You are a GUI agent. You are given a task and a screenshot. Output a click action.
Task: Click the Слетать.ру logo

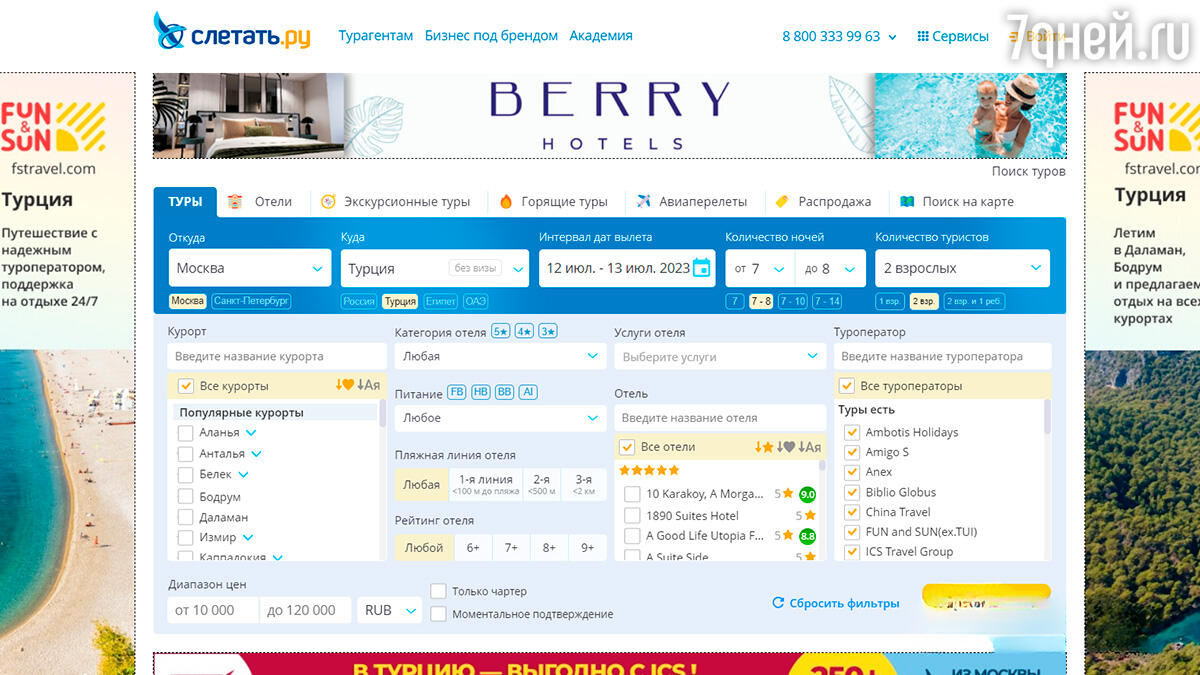pyautogui.click(x=231, y=33)
